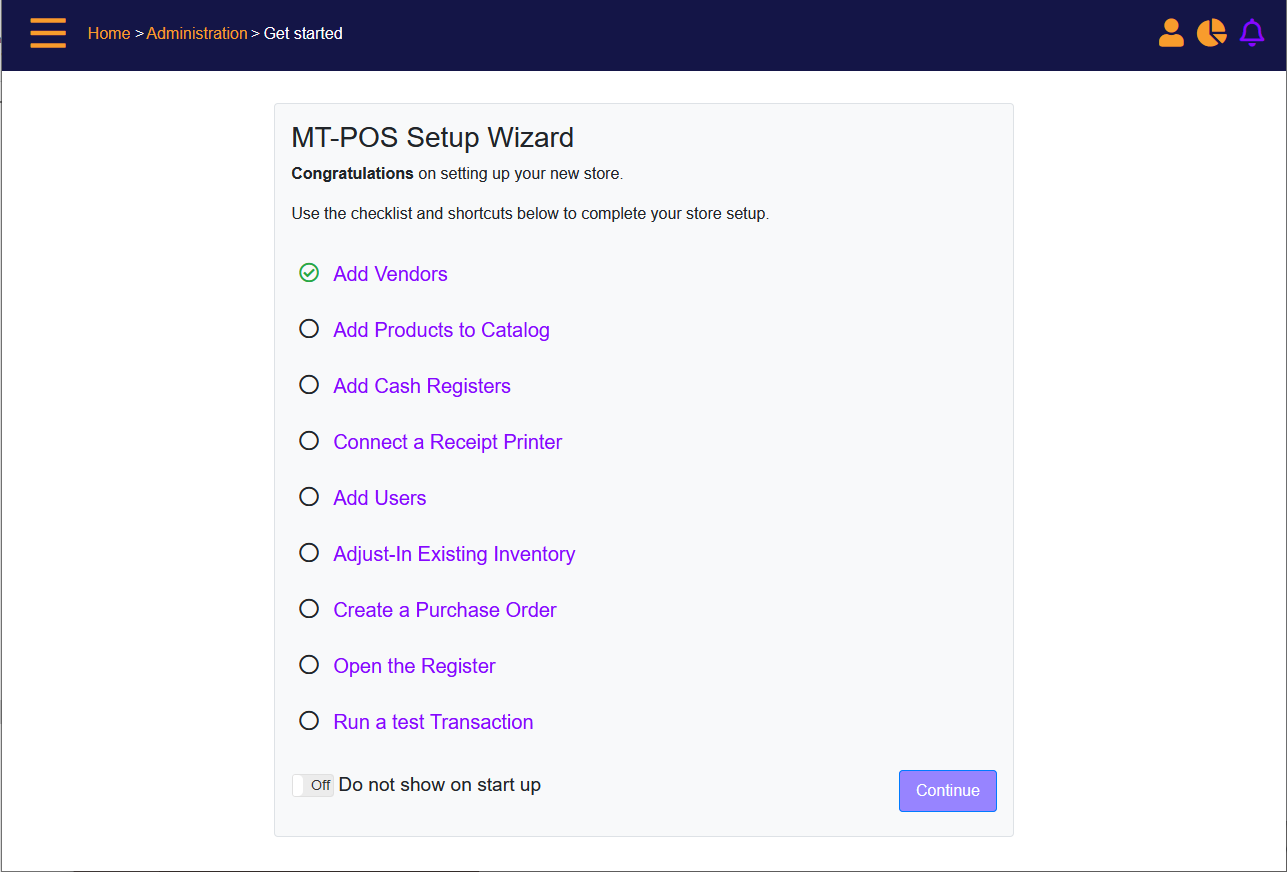
Task: Open the hamburger navigation menu
Action: (48, 33)
